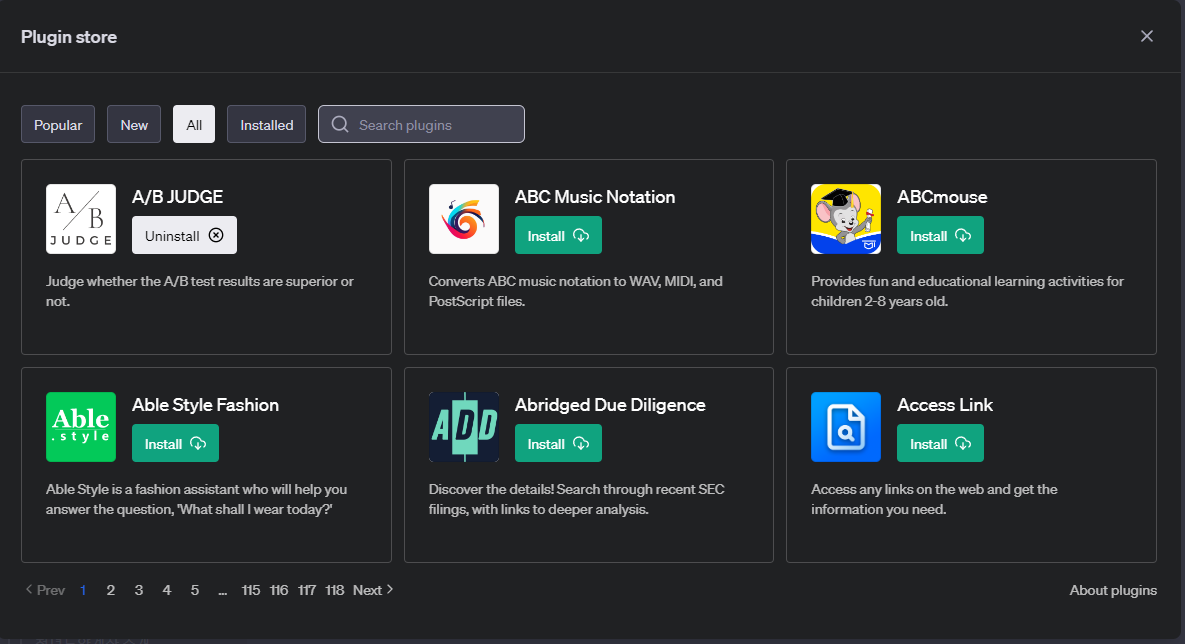
Task: Click description 'Judge whether the A/B test results'
Action: click(x=200, y=291)
